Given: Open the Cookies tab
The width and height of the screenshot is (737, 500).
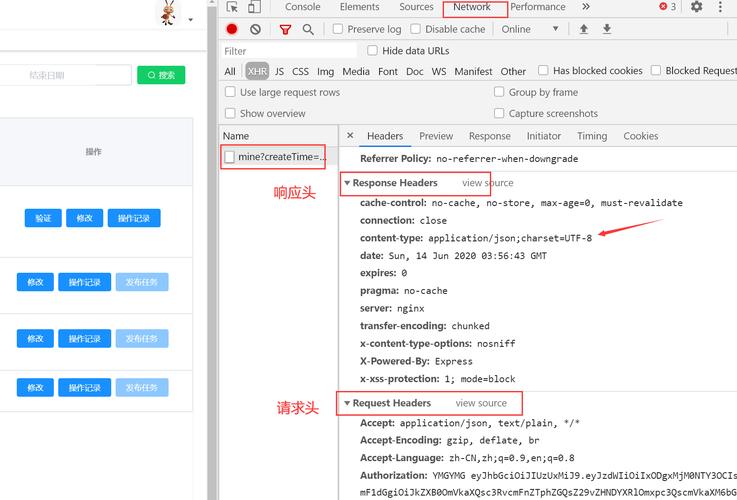Looking at the screenshot, I should coord(640,136).
